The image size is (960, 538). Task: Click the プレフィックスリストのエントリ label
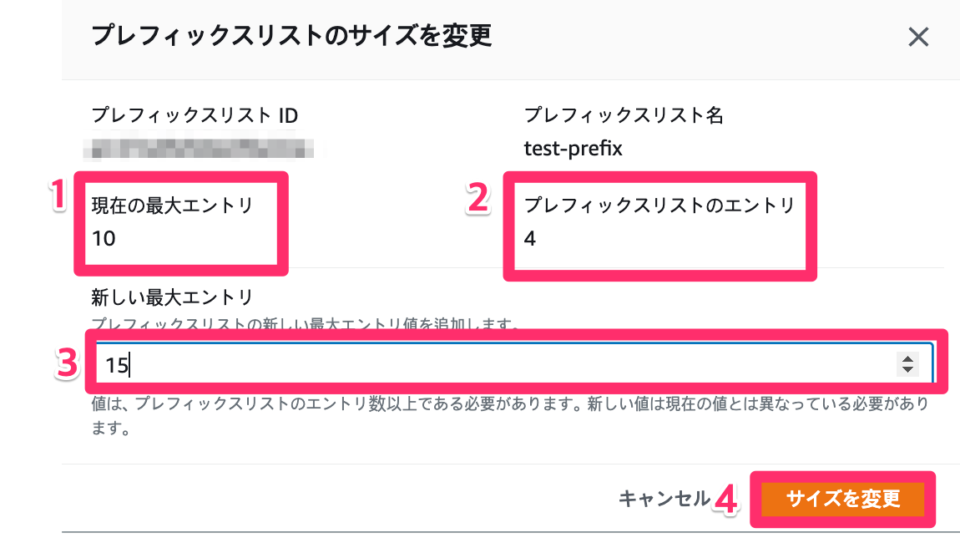659,205
